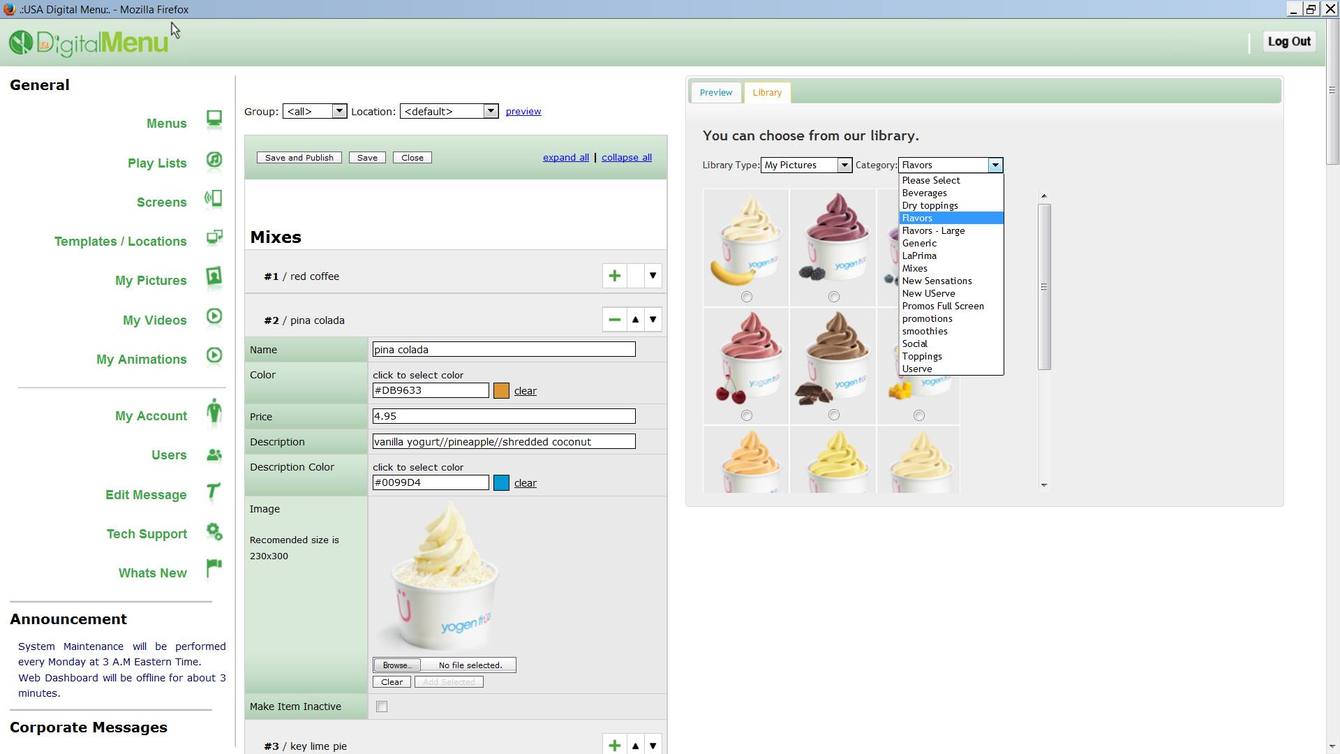Expand key lime pie with plus icon

[x=614, y=746]
